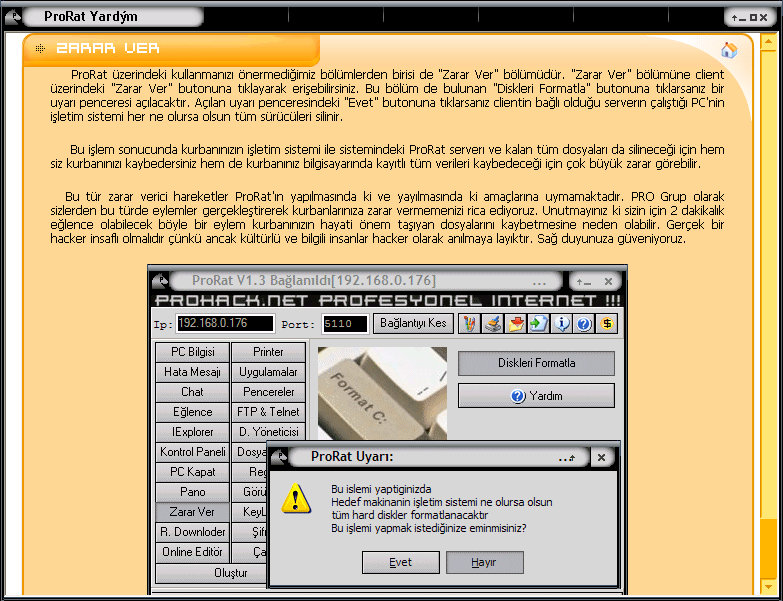Click the colored pencils toolbar icon
Viewport: 783px width, 601px height.
coord(470,323)
